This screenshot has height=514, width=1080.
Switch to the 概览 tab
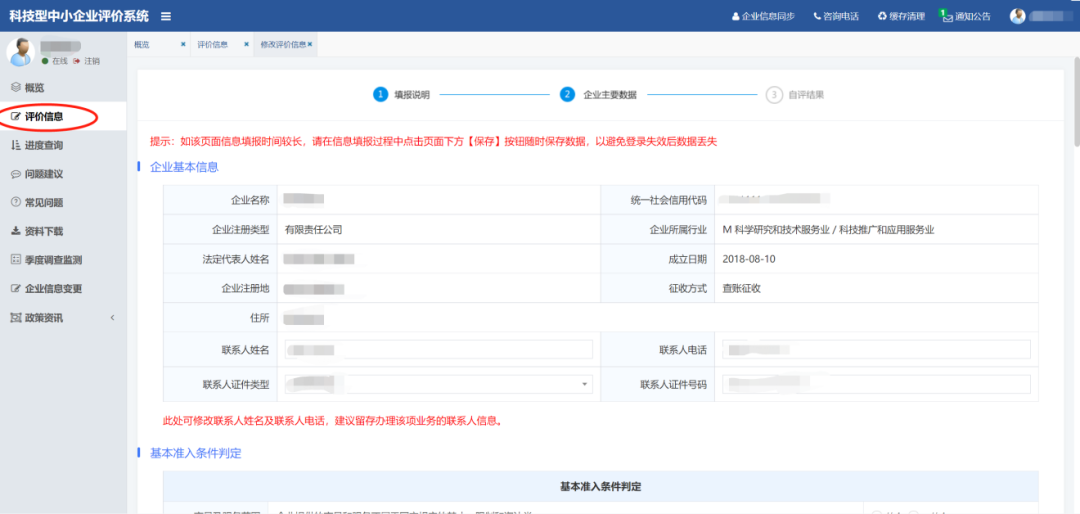coord(142,45)
